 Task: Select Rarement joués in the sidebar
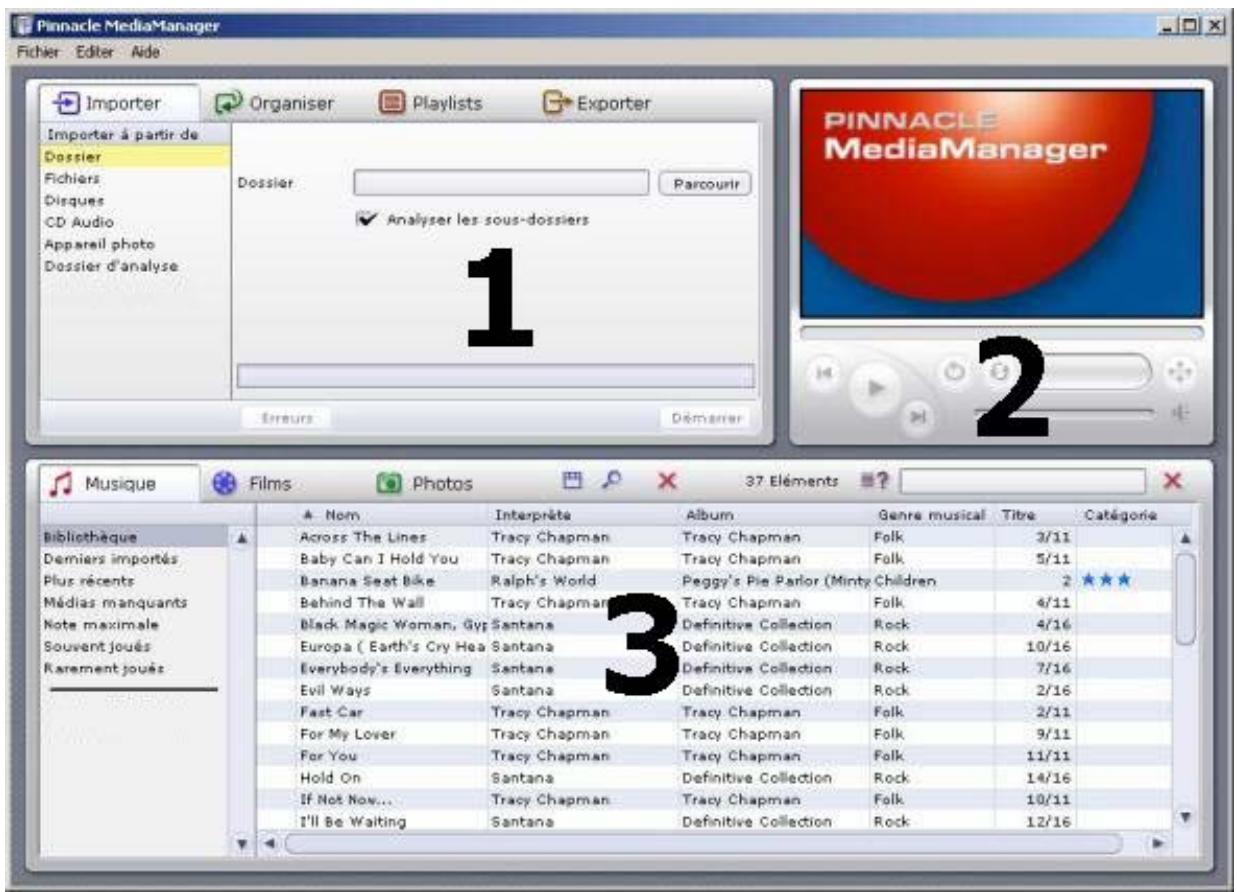pyautogui.click(x=134, y=668)
